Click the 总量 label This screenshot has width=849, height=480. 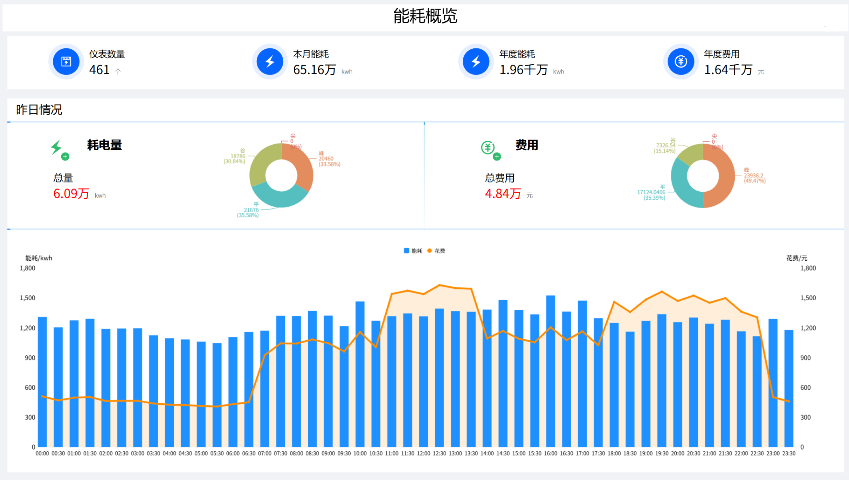[x=63, y=177]
